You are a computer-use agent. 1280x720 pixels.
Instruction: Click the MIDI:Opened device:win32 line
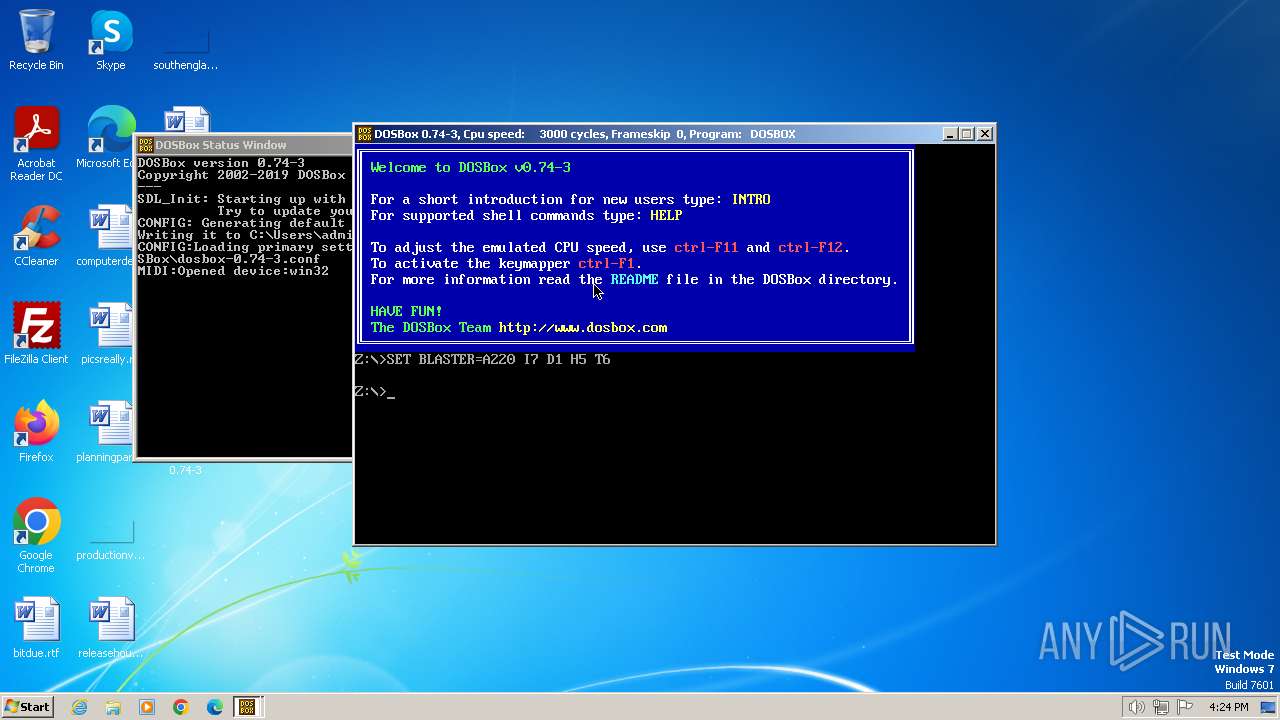(233, 271)
